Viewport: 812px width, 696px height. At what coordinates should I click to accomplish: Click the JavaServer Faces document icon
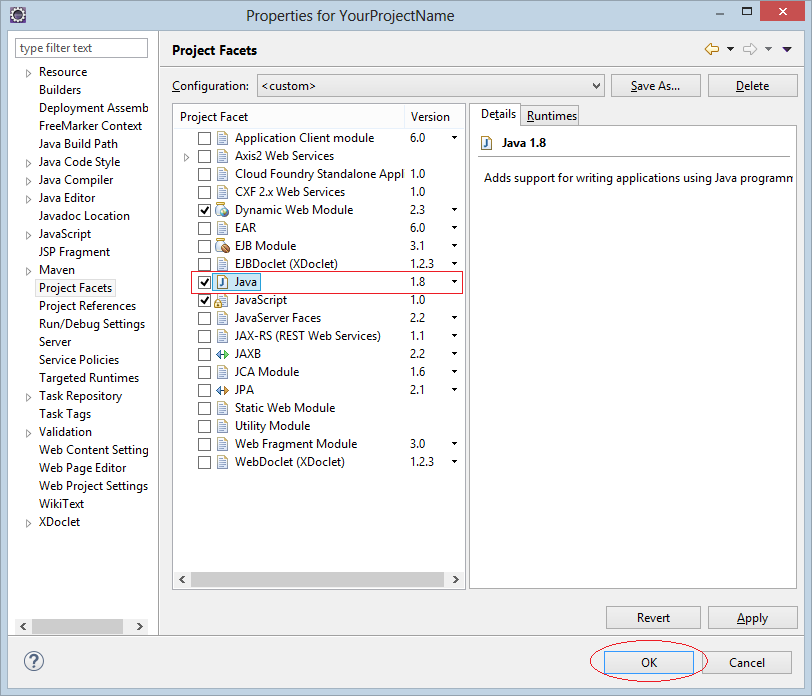tap(223, 318)
